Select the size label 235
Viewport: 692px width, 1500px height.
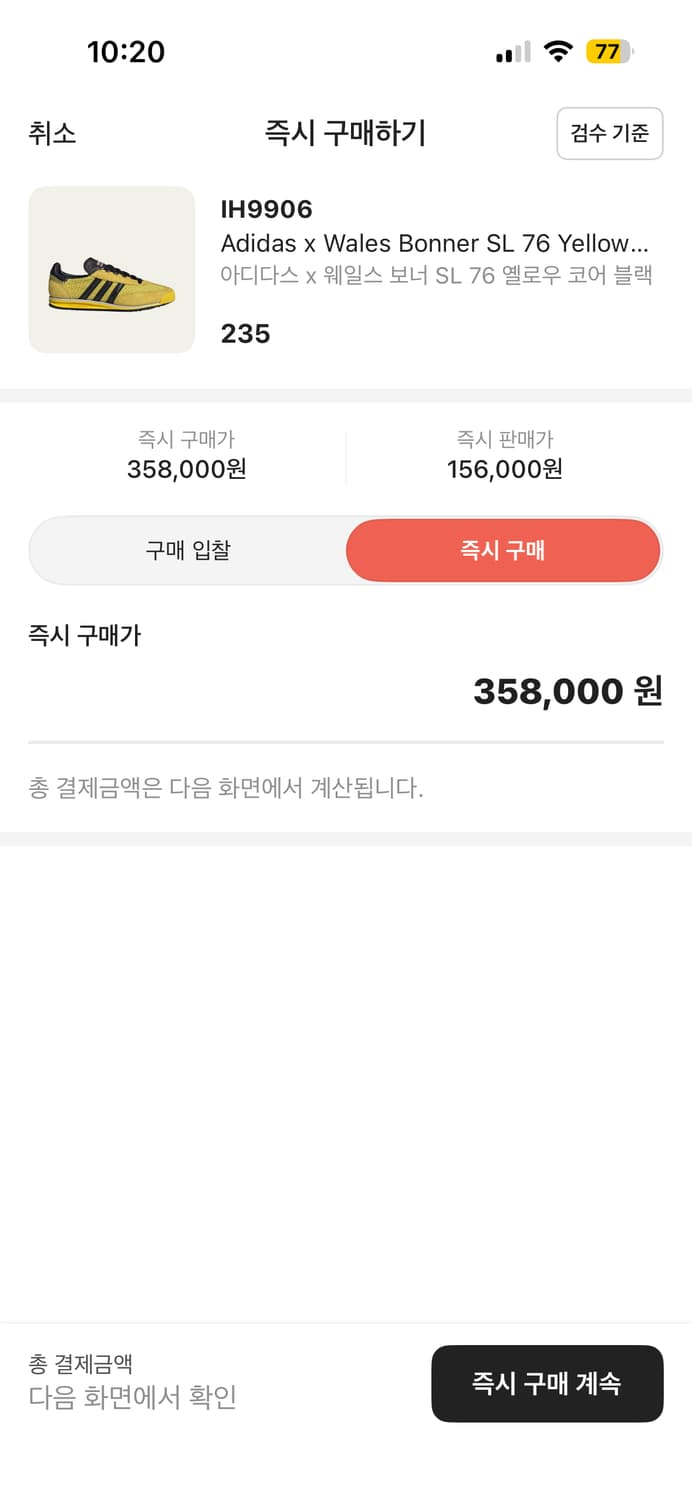(x=243, y=333)
